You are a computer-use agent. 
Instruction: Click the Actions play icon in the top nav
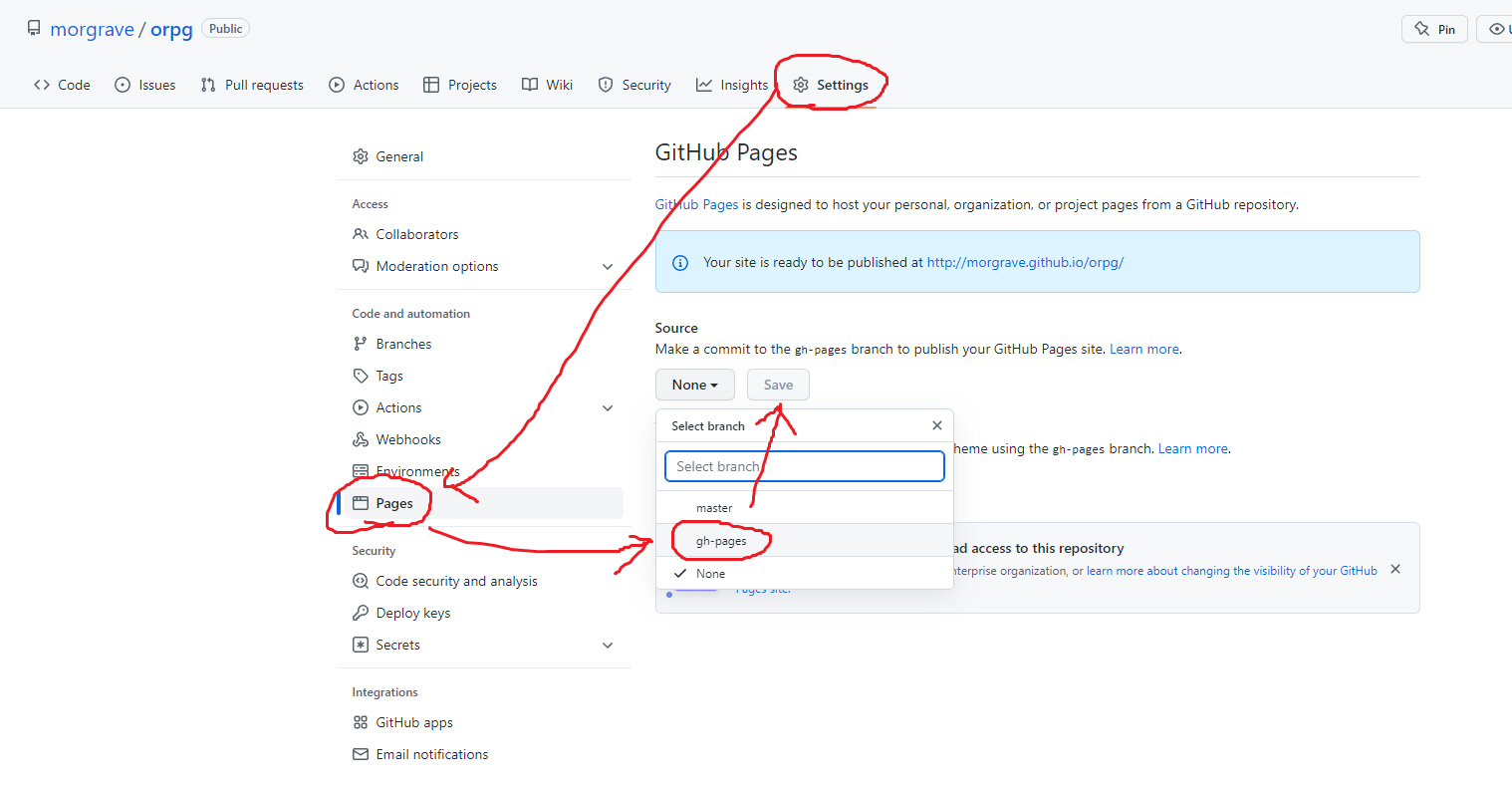(x=337, y=85)
